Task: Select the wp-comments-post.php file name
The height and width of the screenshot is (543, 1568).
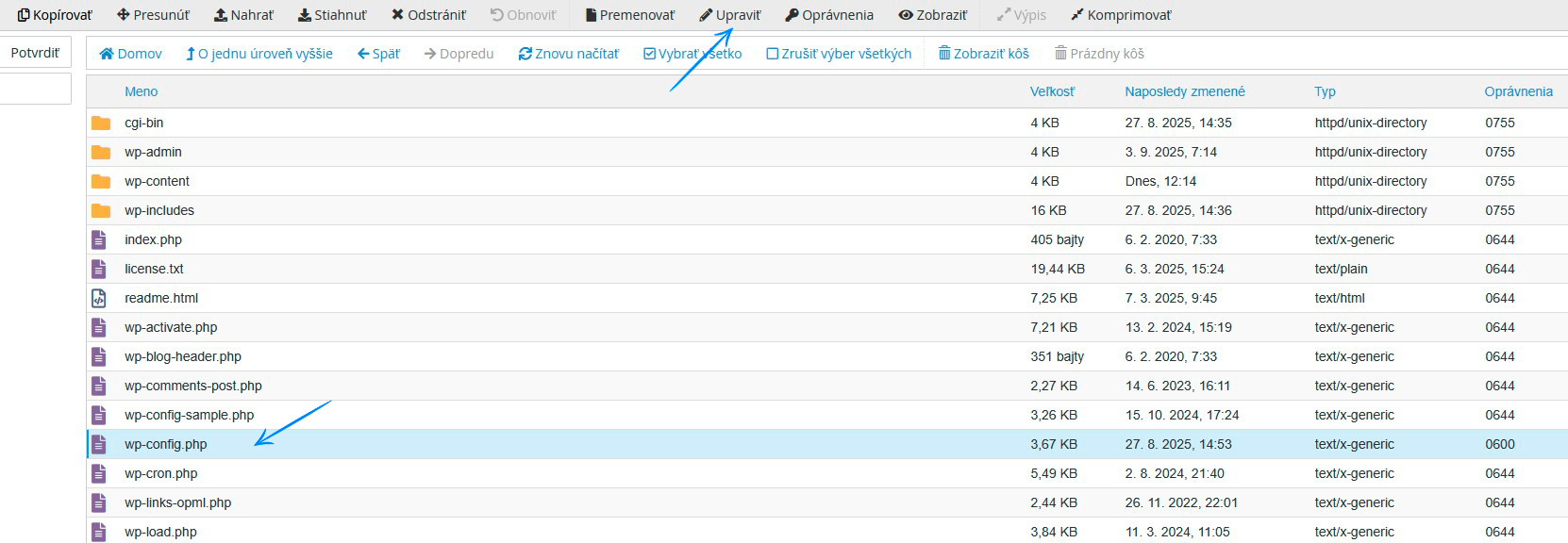Action: coord(193,386)
